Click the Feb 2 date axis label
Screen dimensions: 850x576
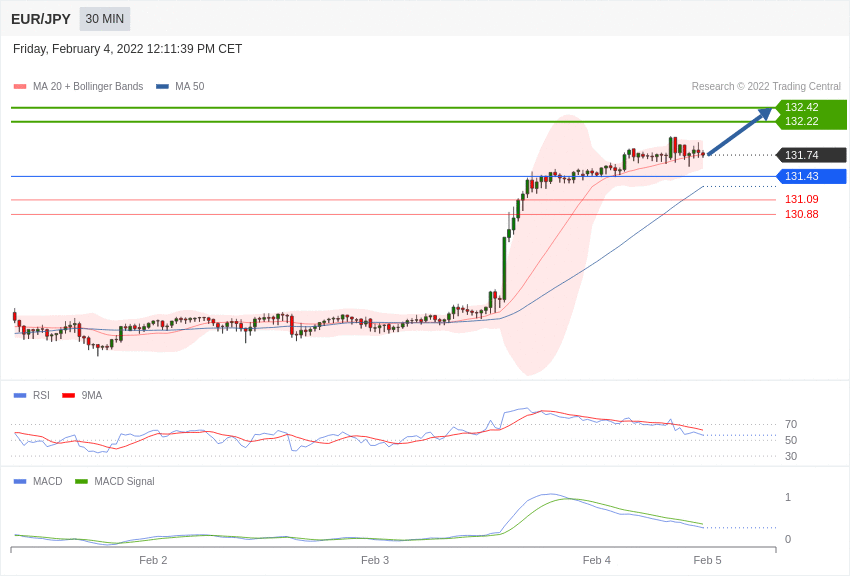[153, 560]
